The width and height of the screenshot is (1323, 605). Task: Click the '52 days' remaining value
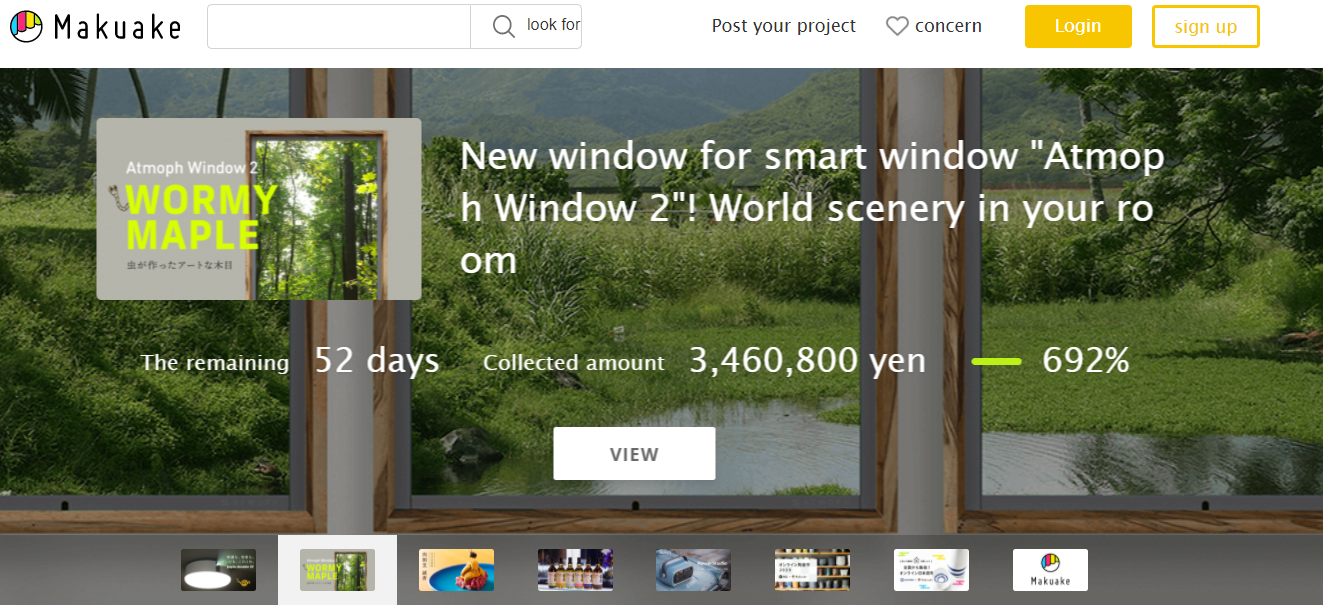377,361
